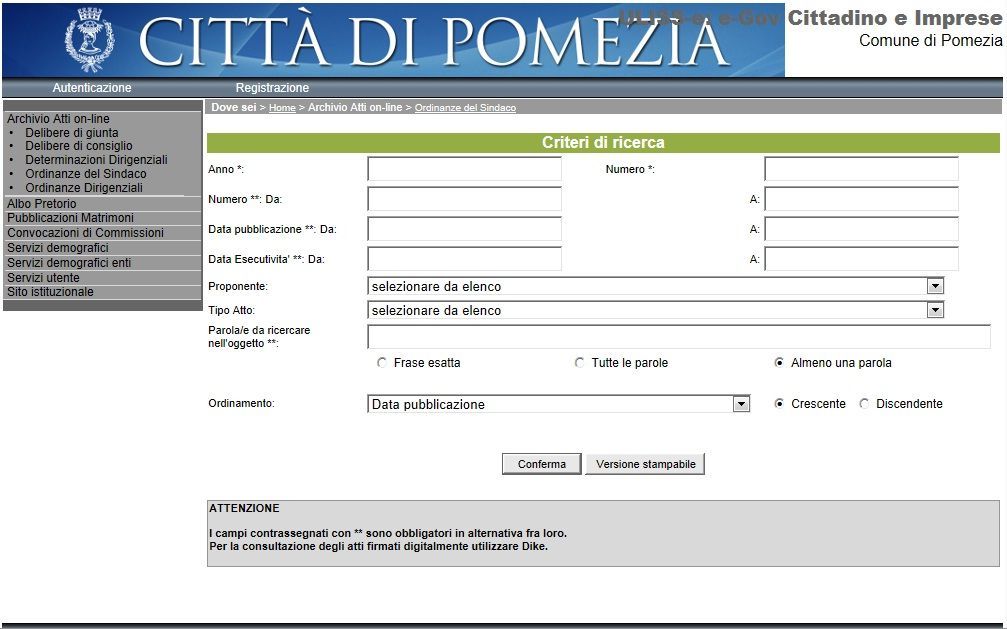Screen dimensions: 1007x629
Task: Click the Criteri di ricerca heading
Action: (x=603, y=143)
